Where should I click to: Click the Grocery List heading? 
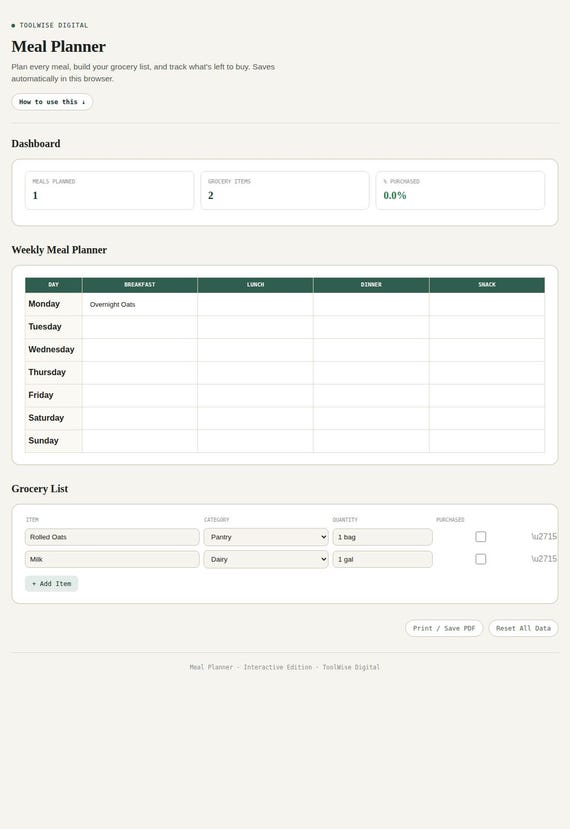click(x=40, y=489)
